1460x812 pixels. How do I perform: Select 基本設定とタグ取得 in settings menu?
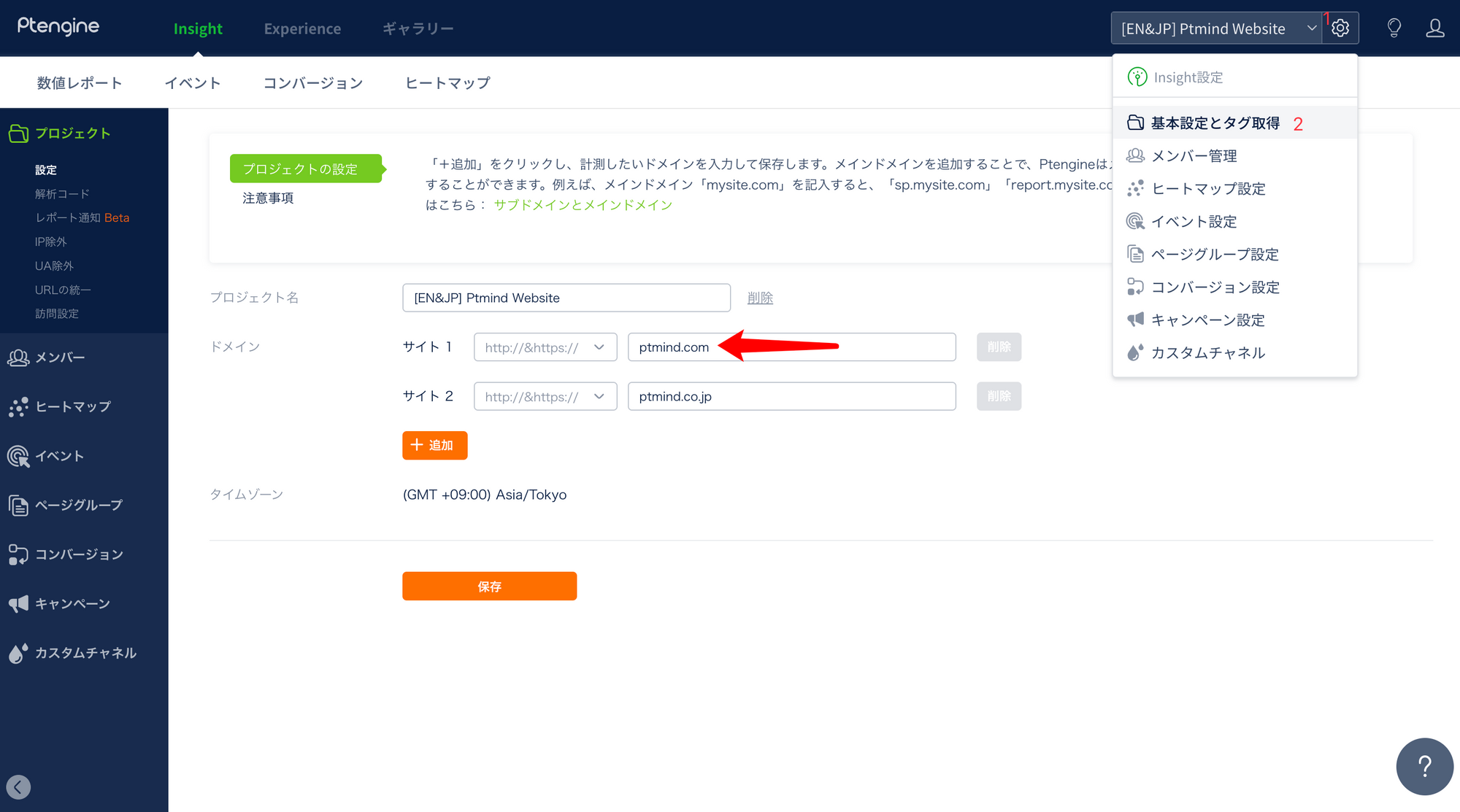click(x=1215, y=123)
